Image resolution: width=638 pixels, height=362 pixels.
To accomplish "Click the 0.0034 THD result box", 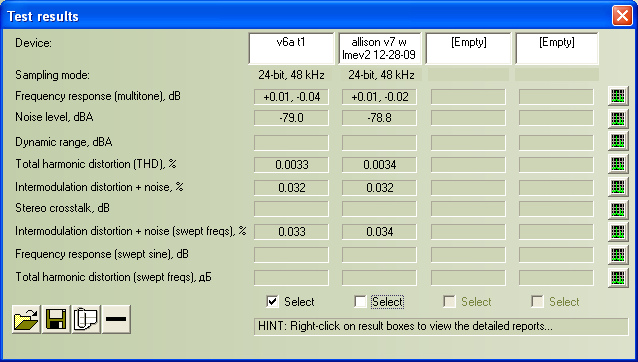I will point(379,165).
